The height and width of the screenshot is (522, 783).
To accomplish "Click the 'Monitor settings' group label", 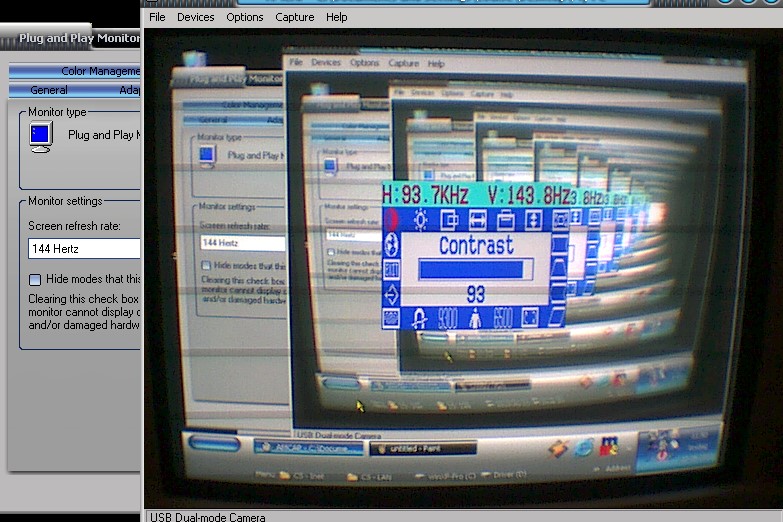I will click(x=65, y=201).
